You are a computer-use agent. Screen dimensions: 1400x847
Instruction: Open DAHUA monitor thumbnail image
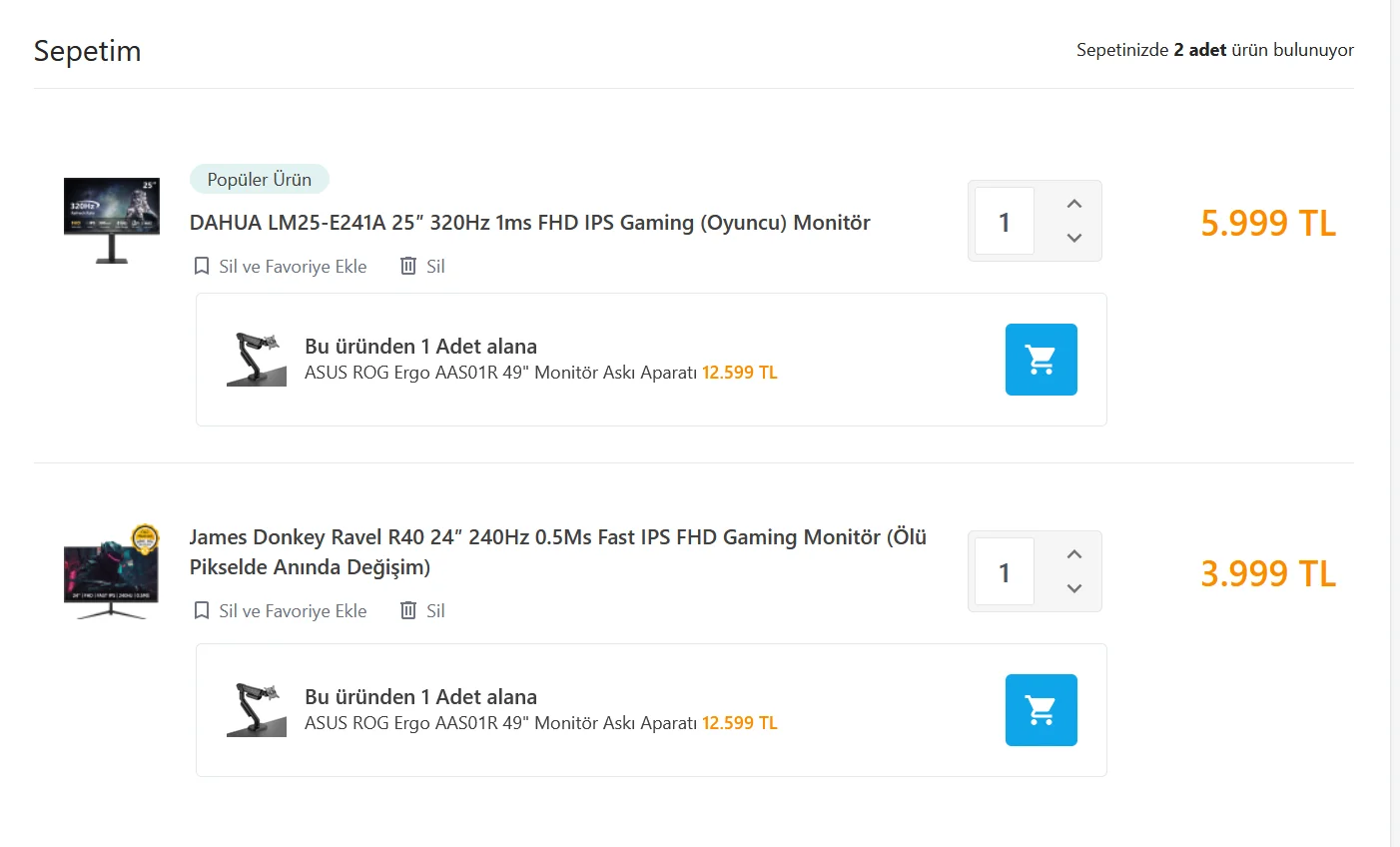(x=112, y=221)
